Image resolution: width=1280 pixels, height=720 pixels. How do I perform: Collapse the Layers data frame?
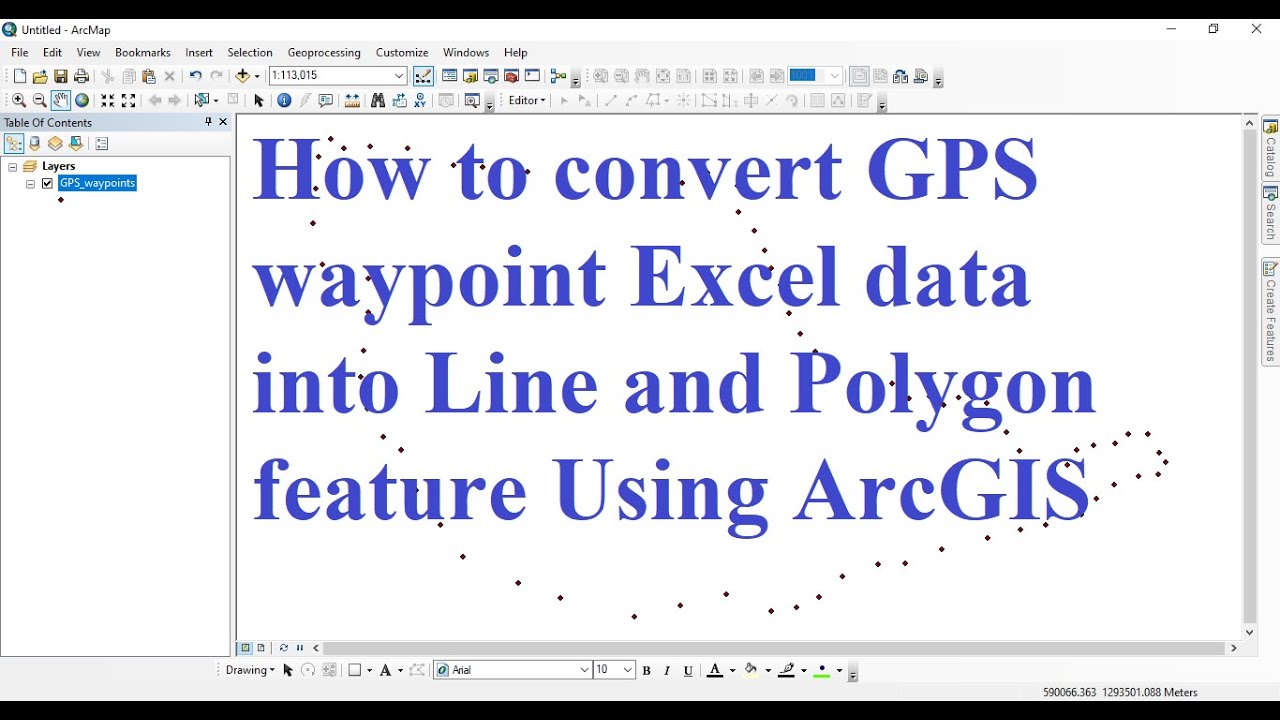[x=13, y=166]
